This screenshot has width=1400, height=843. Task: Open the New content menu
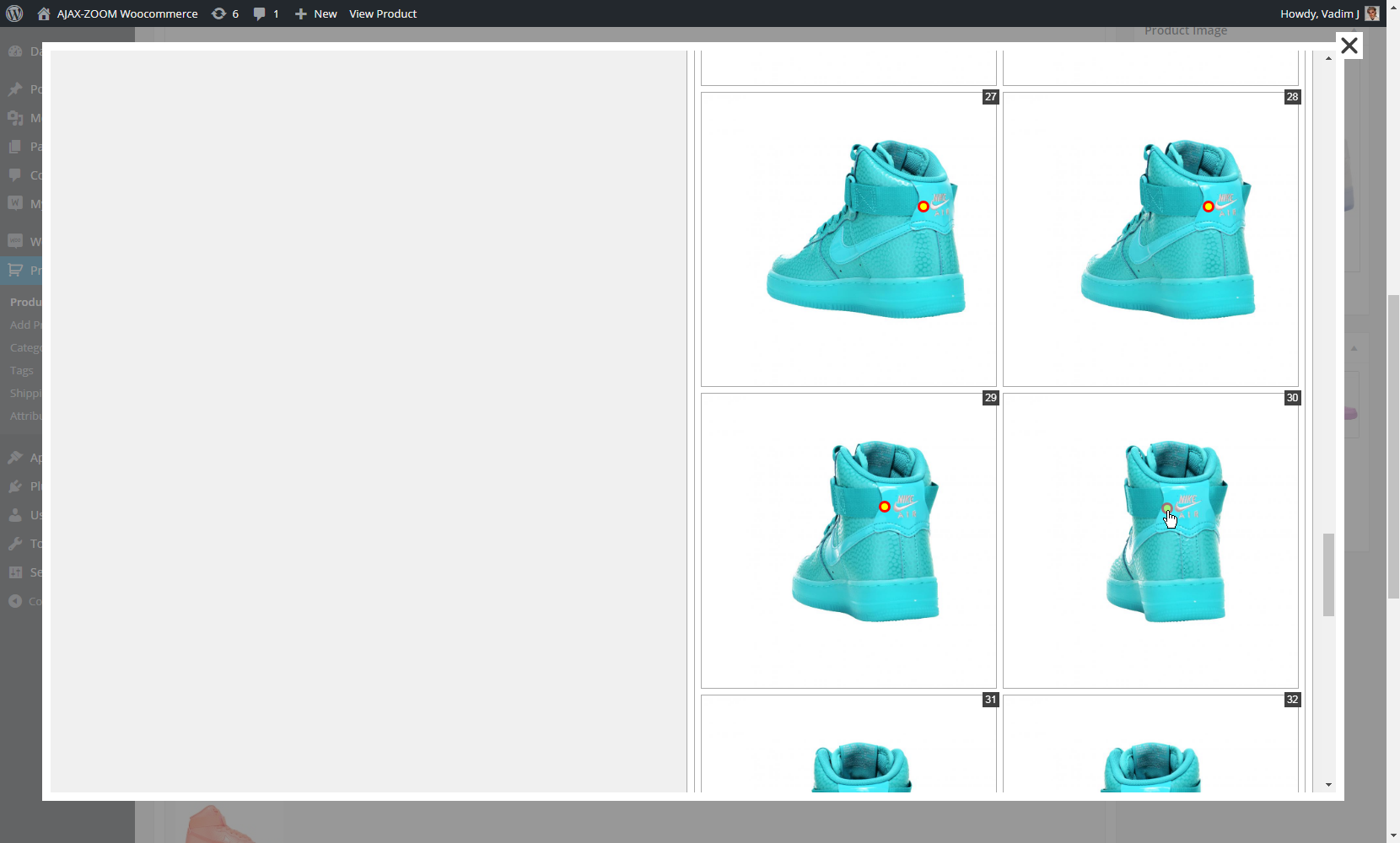316,13
